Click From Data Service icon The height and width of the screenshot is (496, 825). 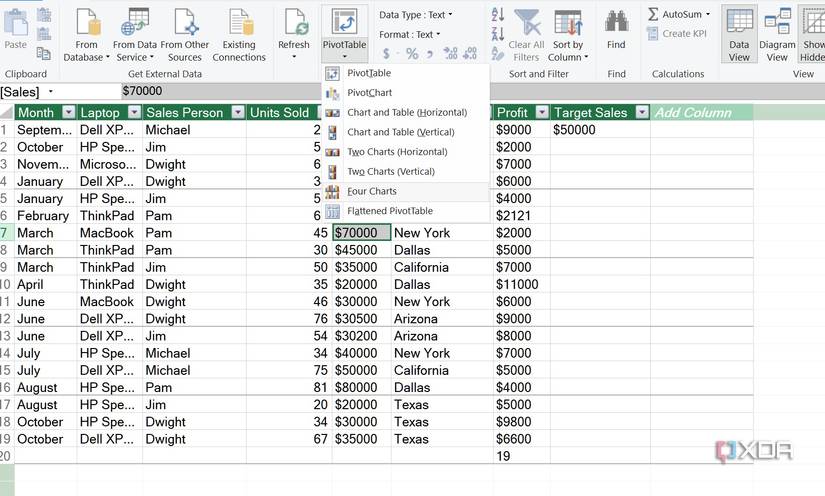click(x=135, y=22)
